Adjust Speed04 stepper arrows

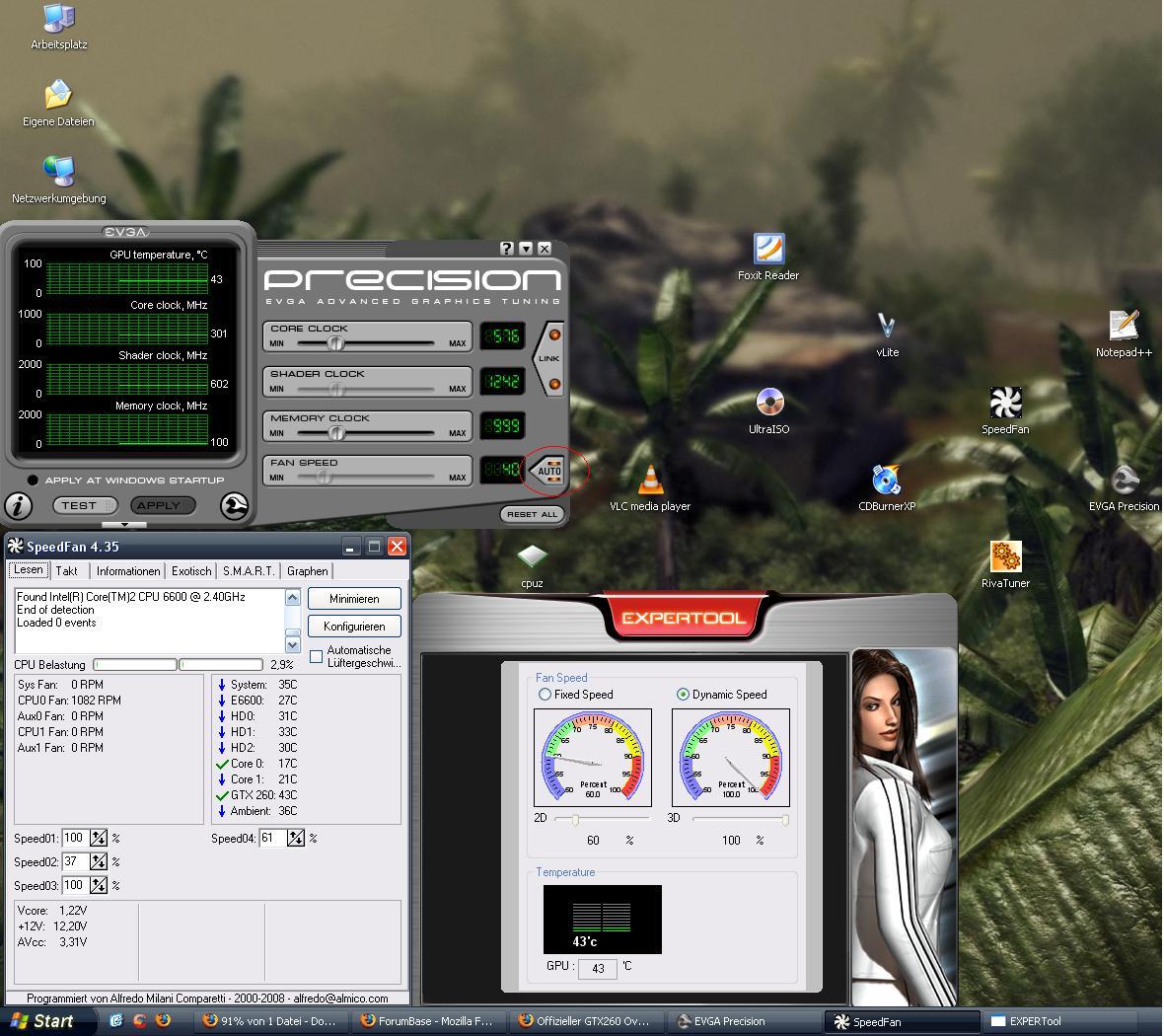[296, 839]
